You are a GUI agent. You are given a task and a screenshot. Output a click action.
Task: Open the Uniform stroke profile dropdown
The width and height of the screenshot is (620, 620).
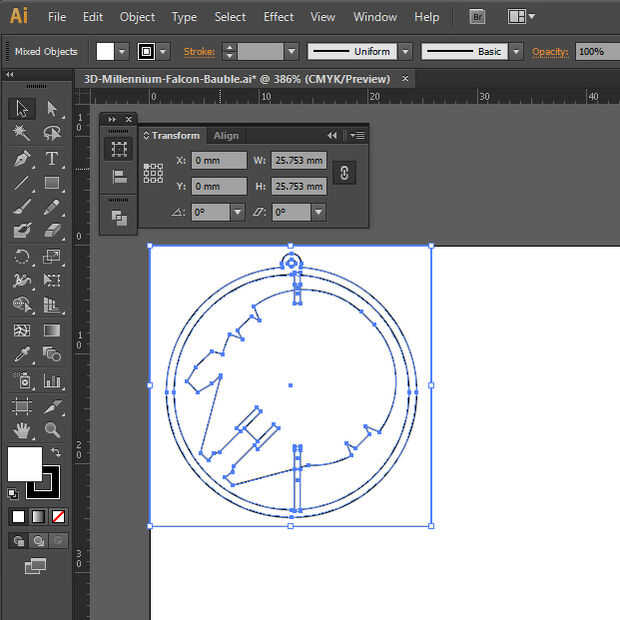point(404,51)
